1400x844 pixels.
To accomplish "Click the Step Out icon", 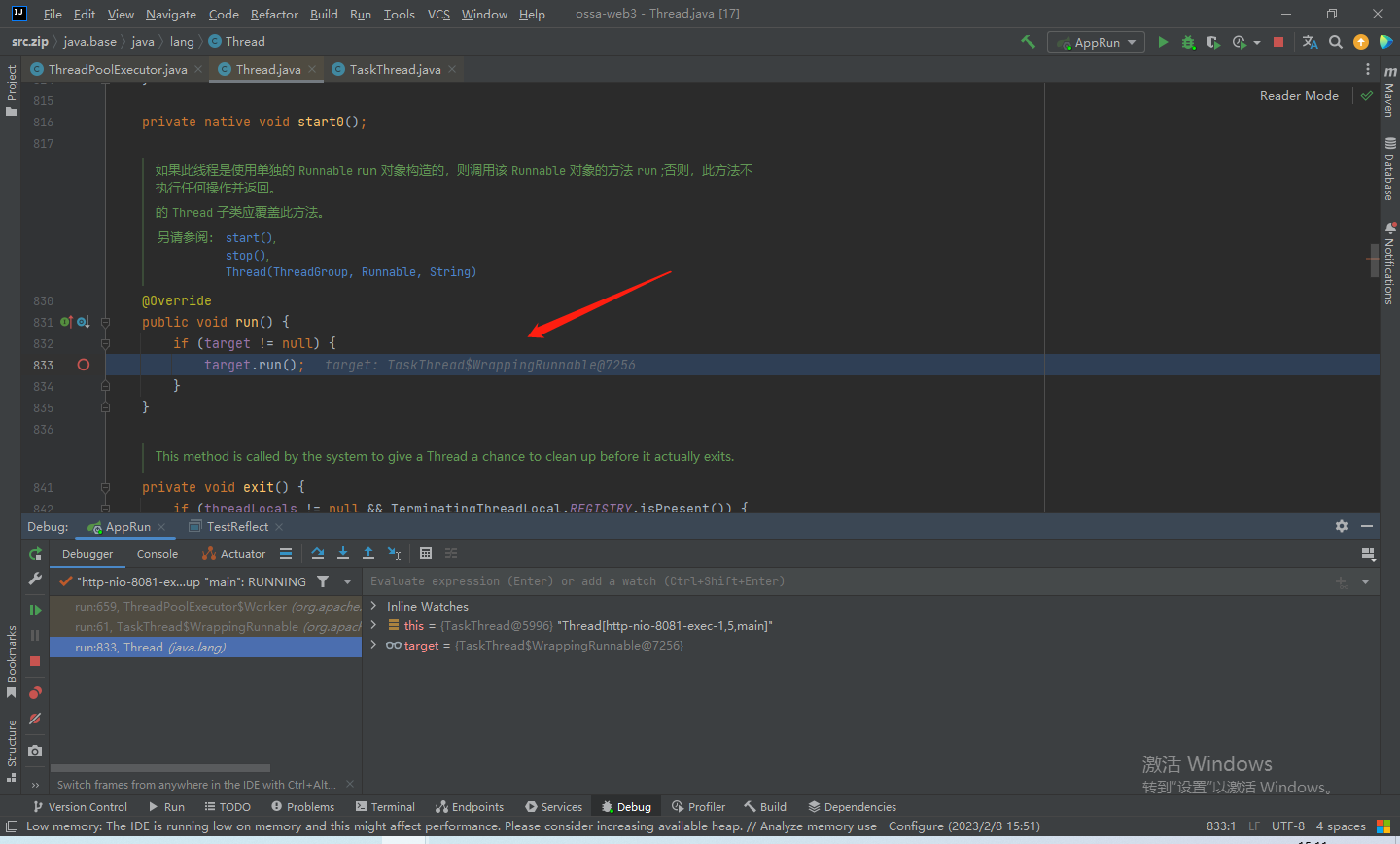I will coord(368,553).
